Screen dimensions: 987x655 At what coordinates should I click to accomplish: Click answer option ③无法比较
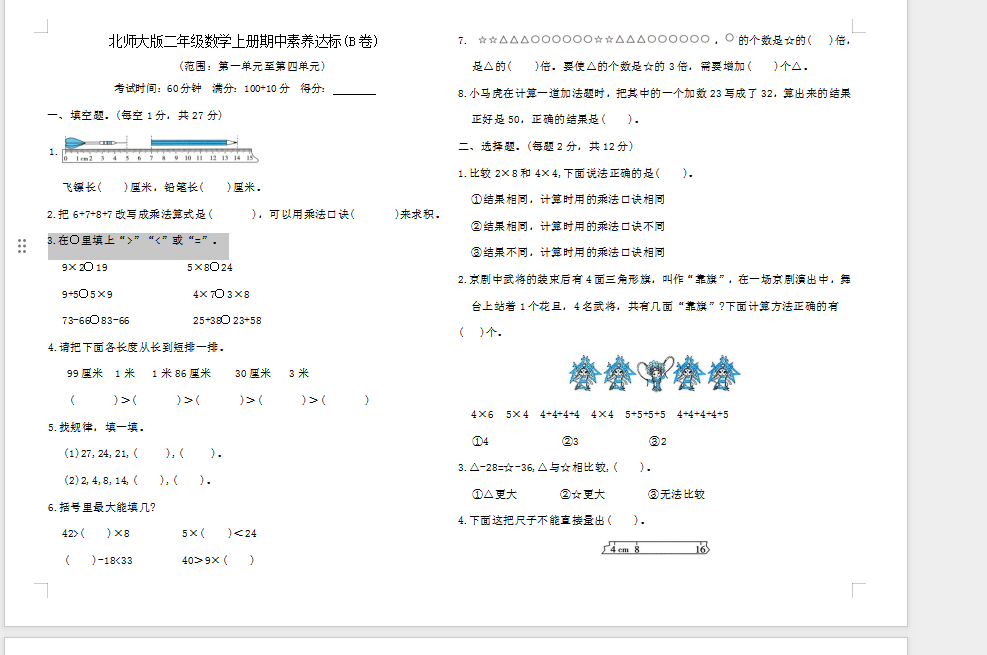[677, 494]
